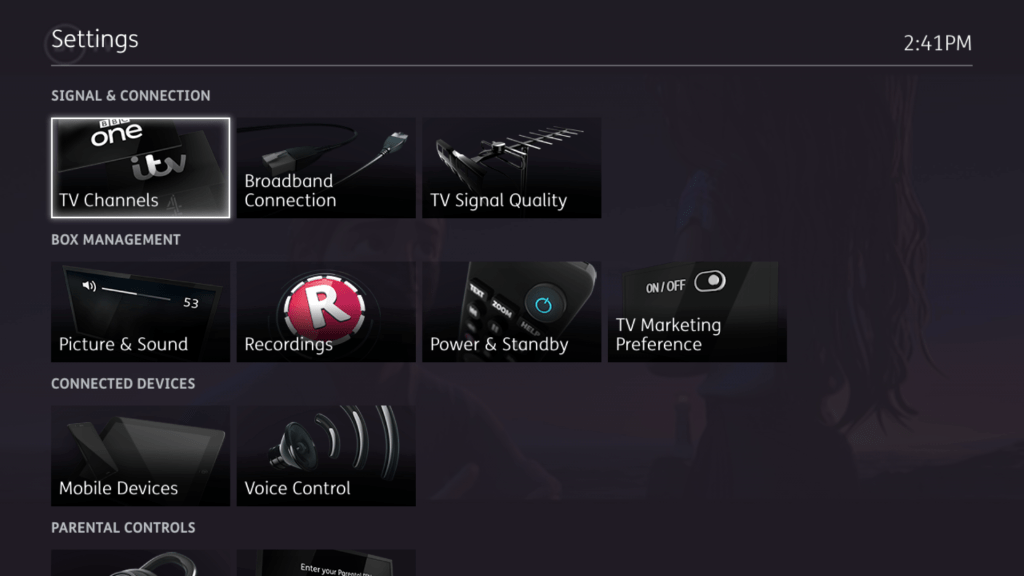Click the TV Marketing Preference label

pos(668,334)
